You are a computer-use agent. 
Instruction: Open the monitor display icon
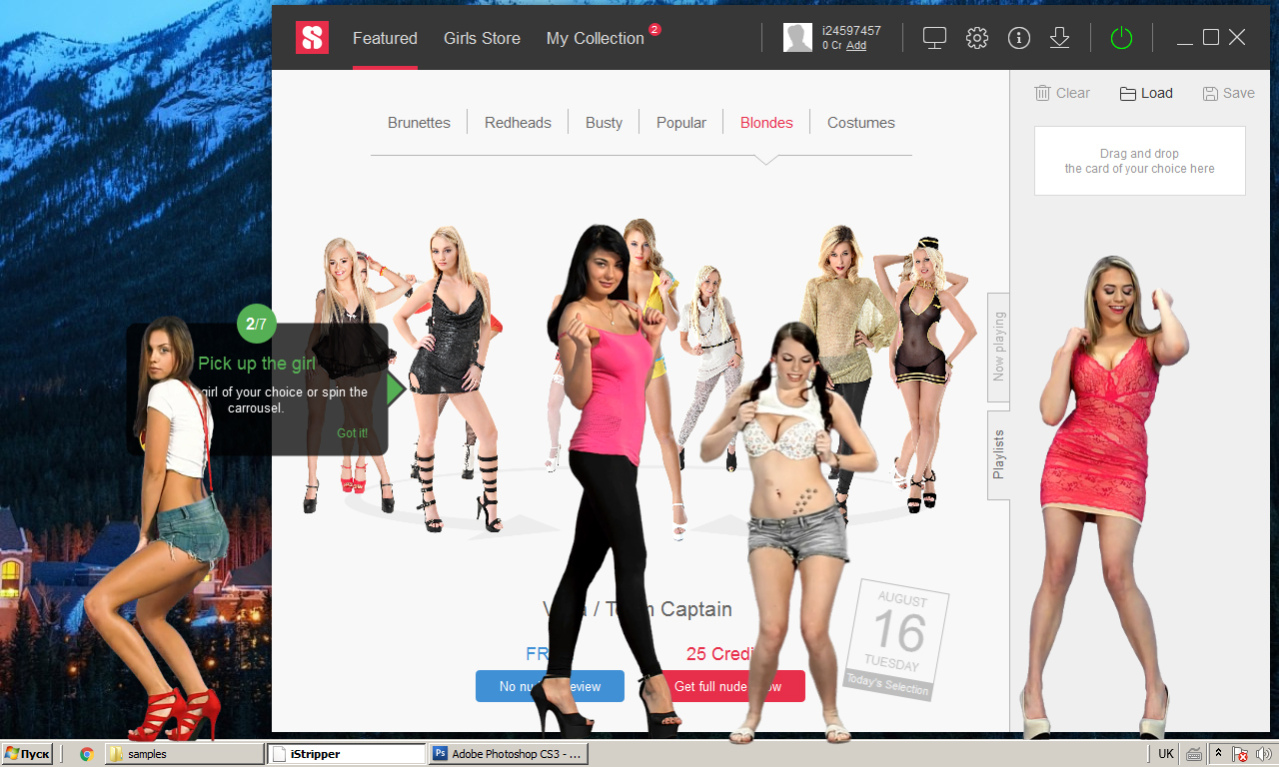click(934, 38)
